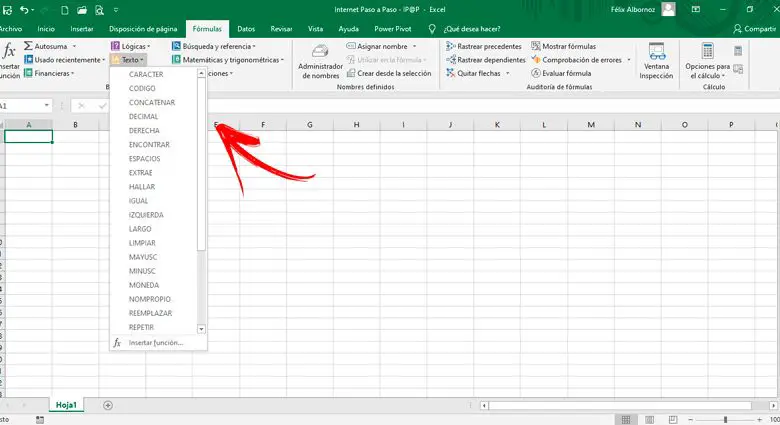Select REEMPLAZAR from the Texto list

coord(153,313)
